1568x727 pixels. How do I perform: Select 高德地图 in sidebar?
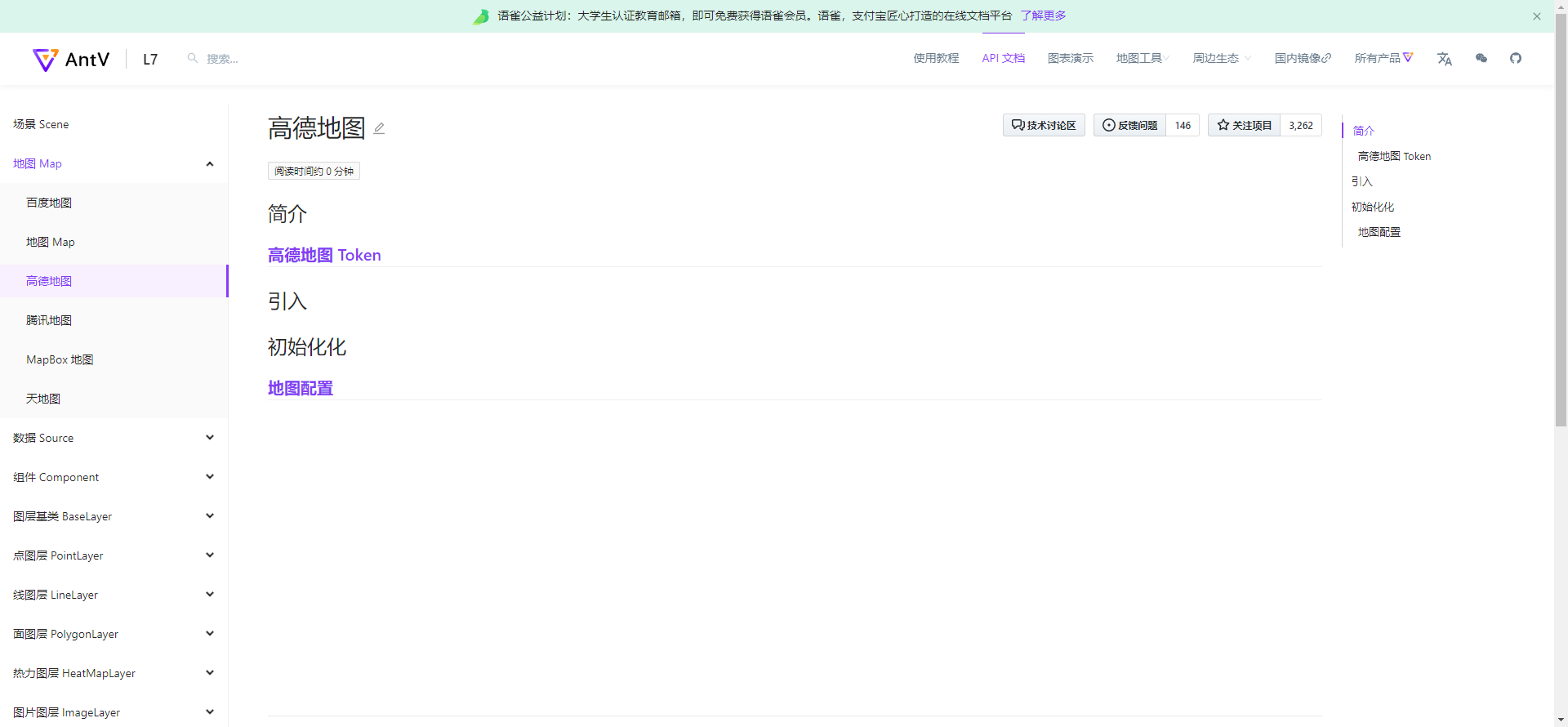(x=114, y=281)
